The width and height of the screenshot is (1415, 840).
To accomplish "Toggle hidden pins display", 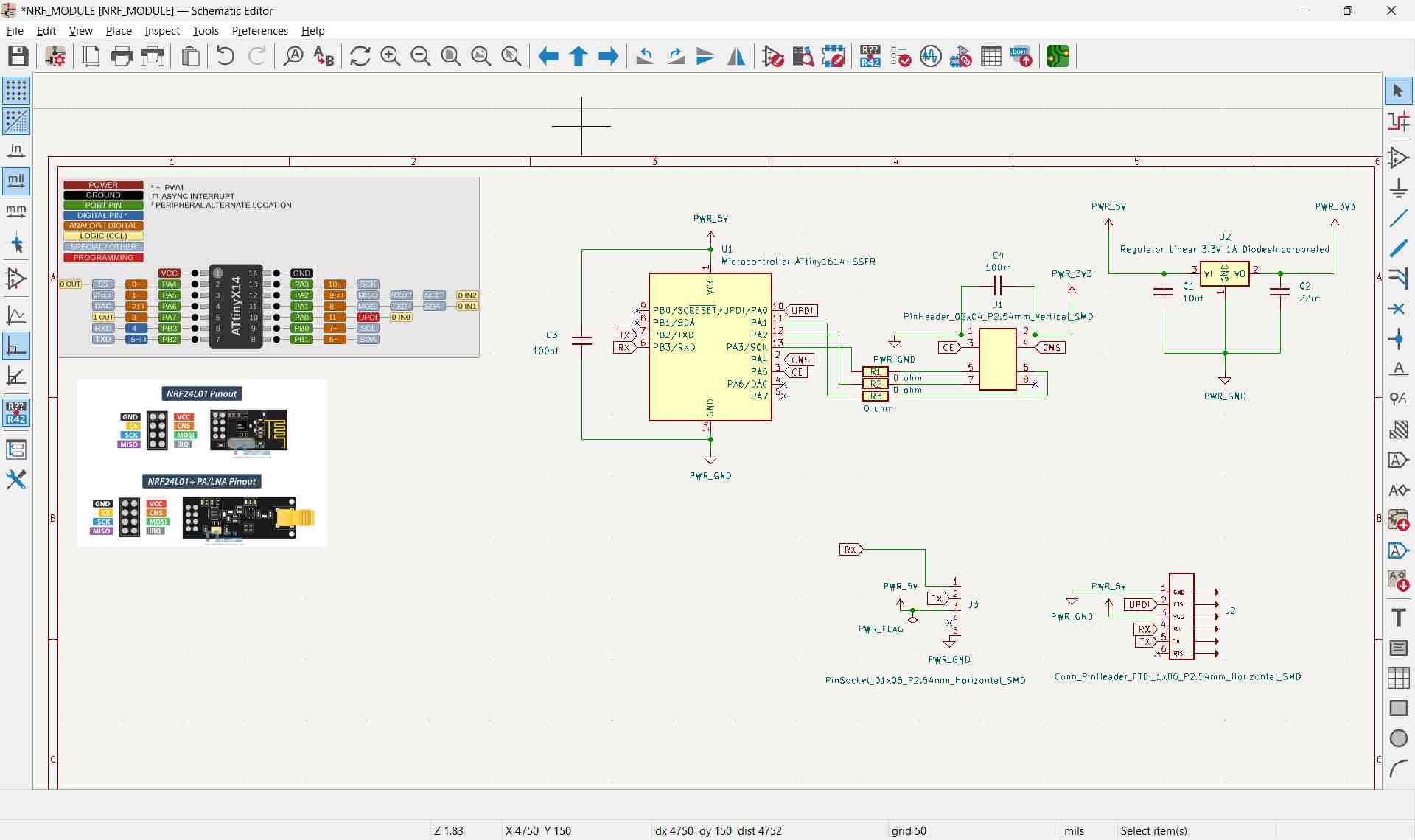I will 16,279.
